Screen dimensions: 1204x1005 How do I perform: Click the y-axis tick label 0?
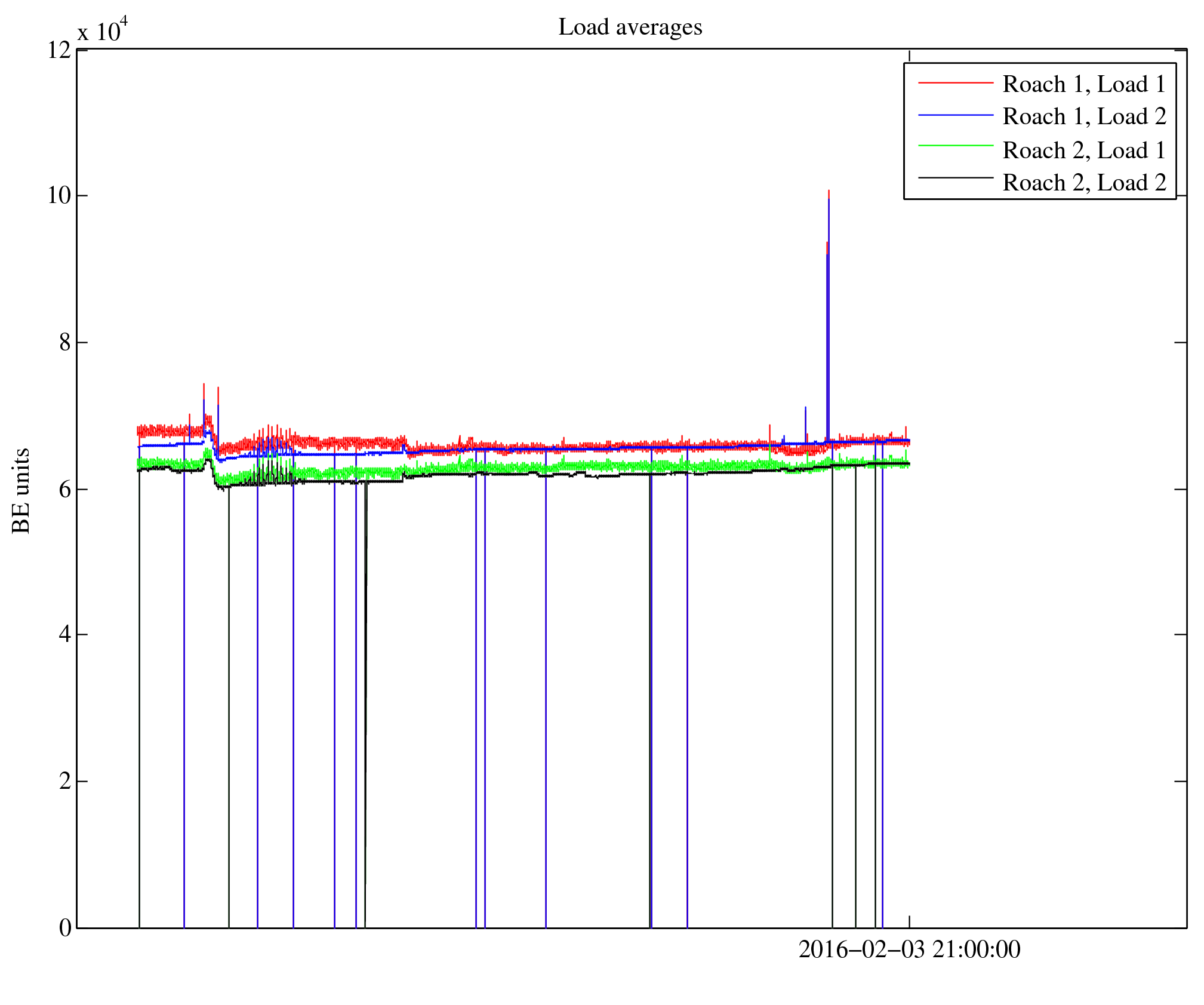click(x=64, y=927)
